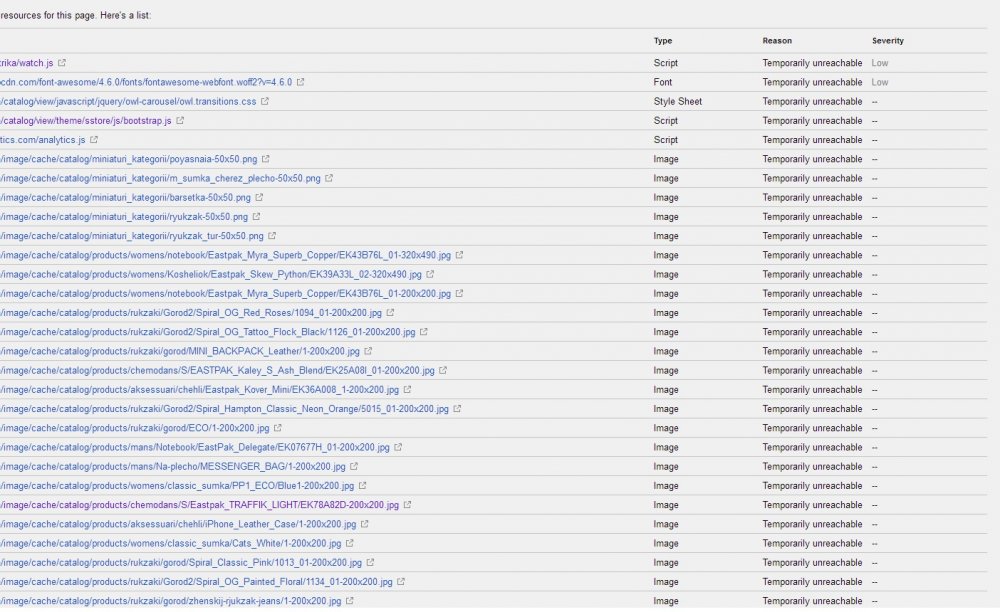This screenshot has height=612, width=1000.
Task: Open external icon beside MINI_BACKPACK_Leather image
Action: tap(368, 351)
